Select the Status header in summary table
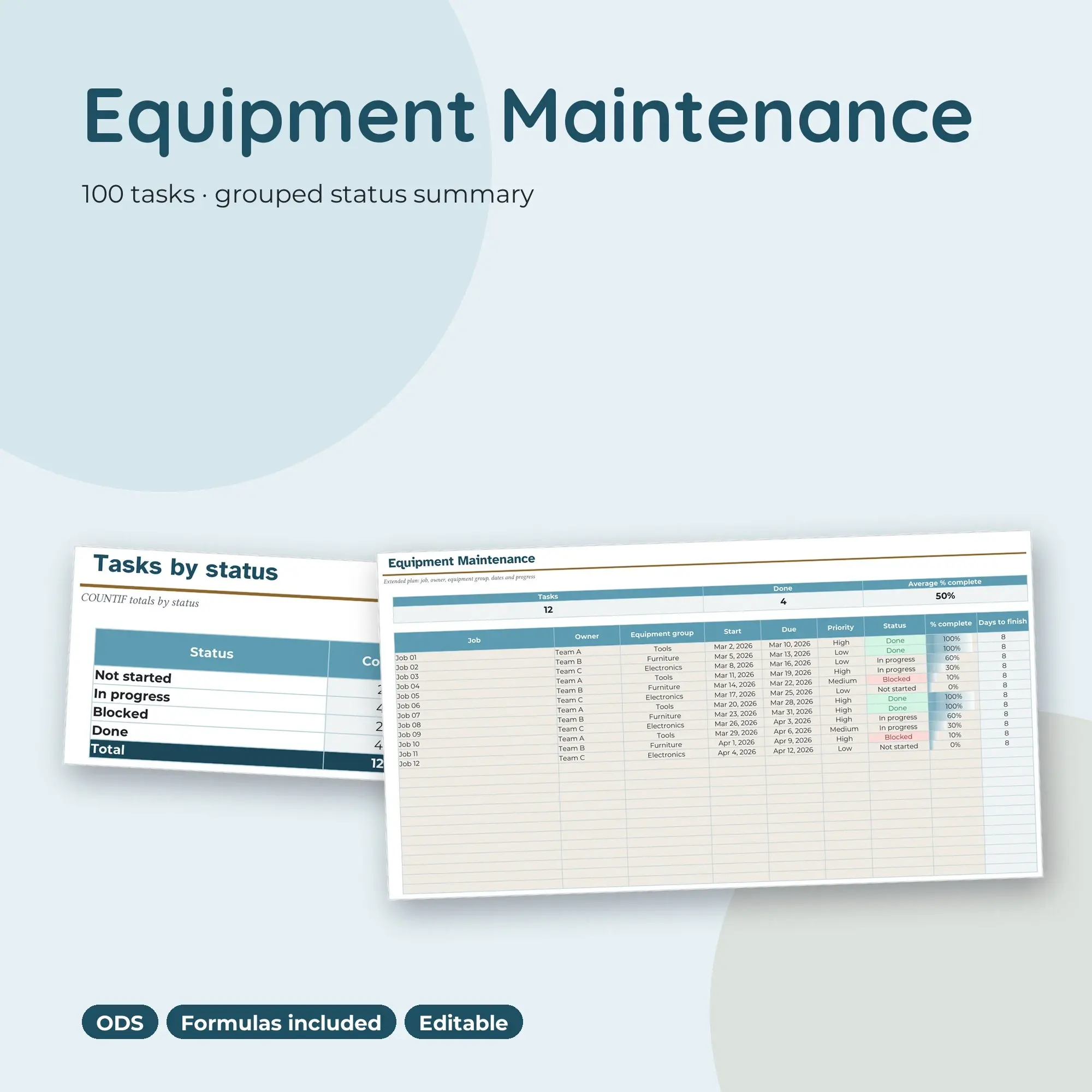 (x=211, y=652)
